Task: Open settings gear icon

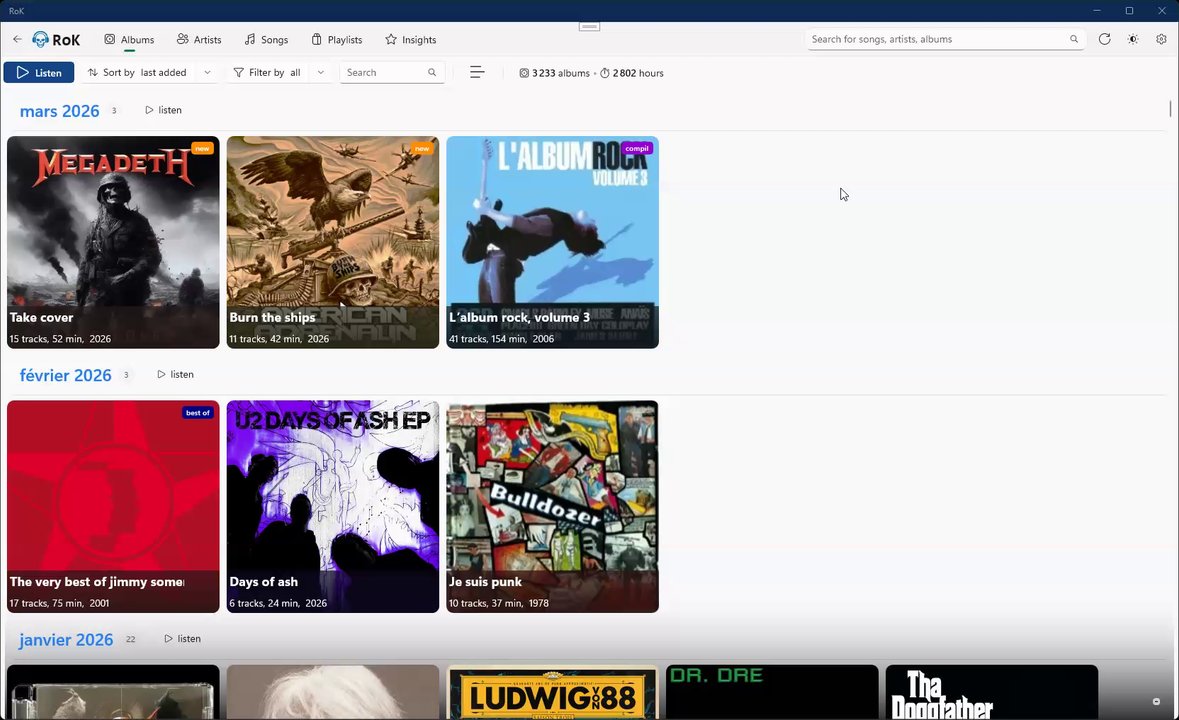Action: pyautogui.click(x=1162, y=39)
